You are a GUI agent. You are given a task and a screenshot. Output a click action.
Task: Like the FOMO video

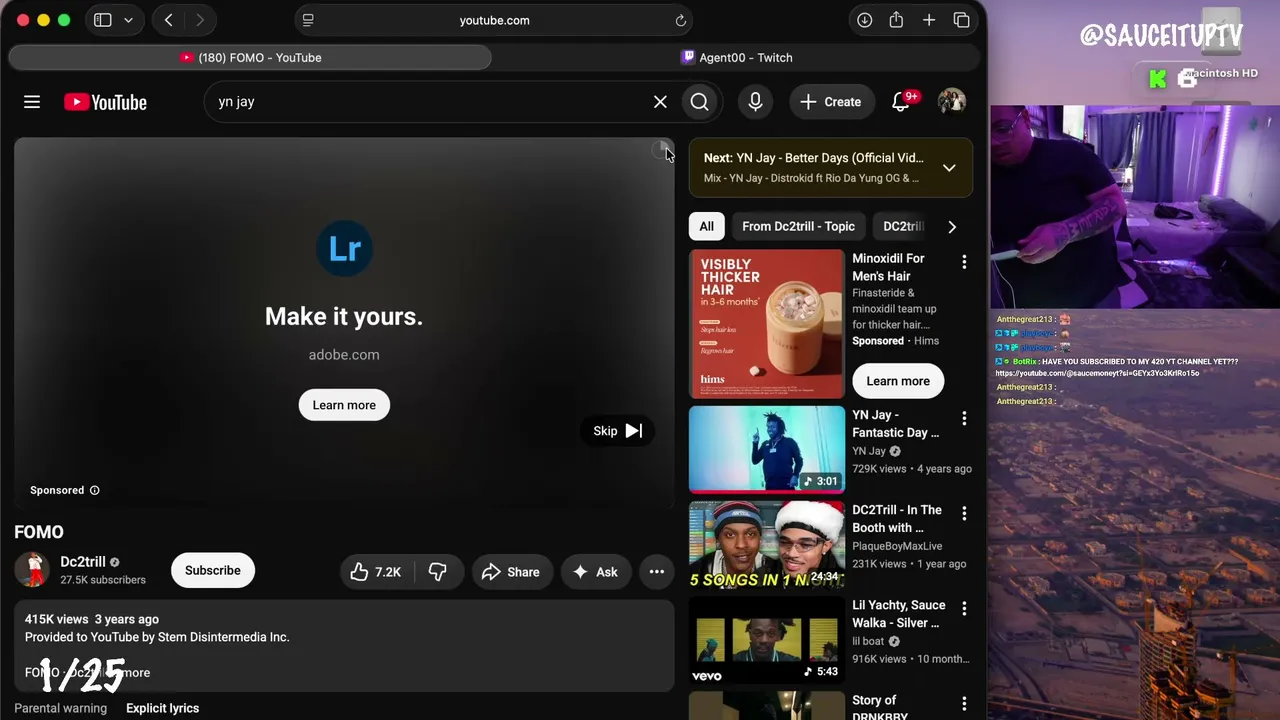click(x=376, y=572)
